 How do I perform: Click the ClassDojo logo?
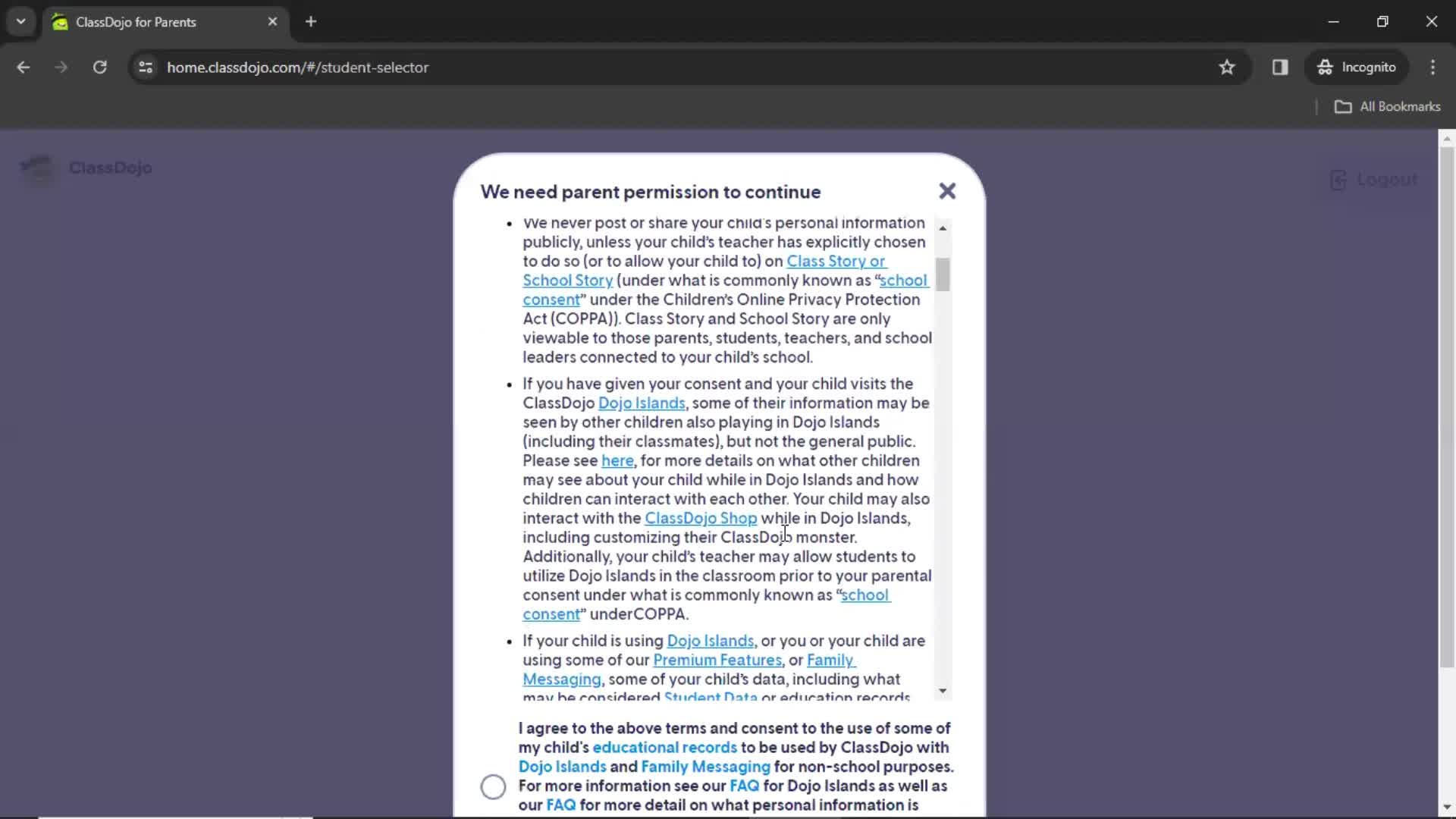[x=86, y=168]
